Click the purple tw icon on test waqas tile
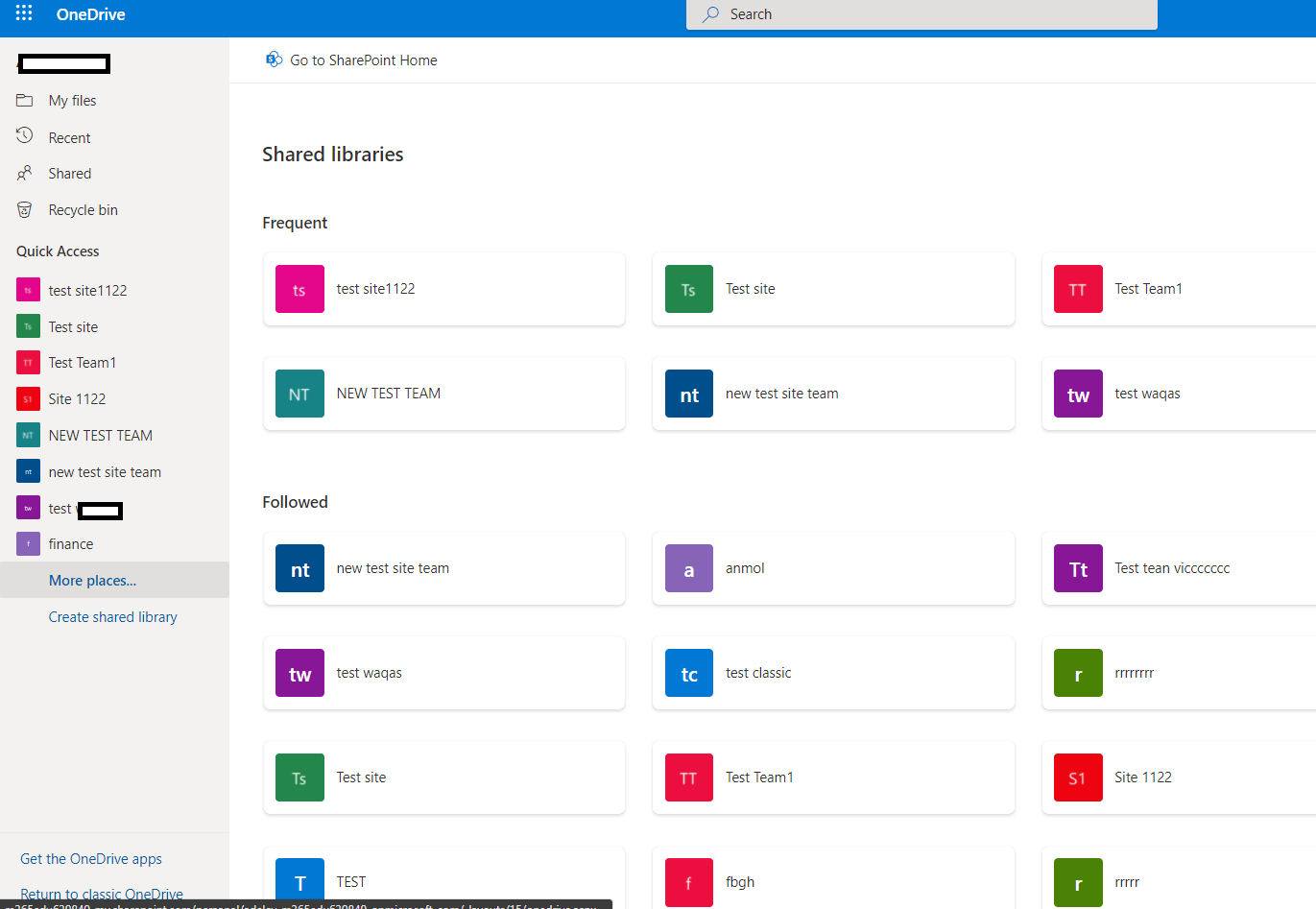 (1077, 394)
